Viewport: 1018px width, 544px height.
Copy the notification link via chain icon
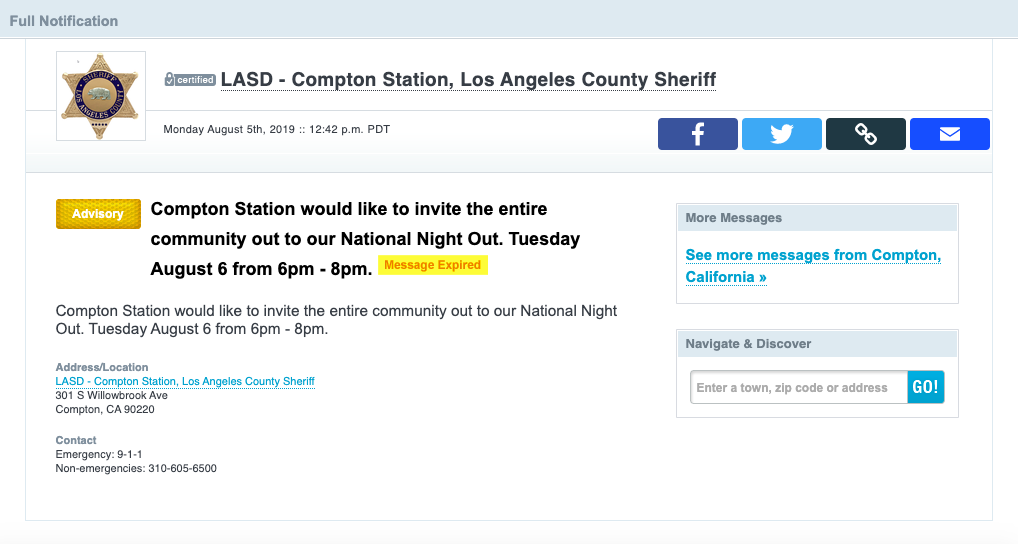pos(865,134)
